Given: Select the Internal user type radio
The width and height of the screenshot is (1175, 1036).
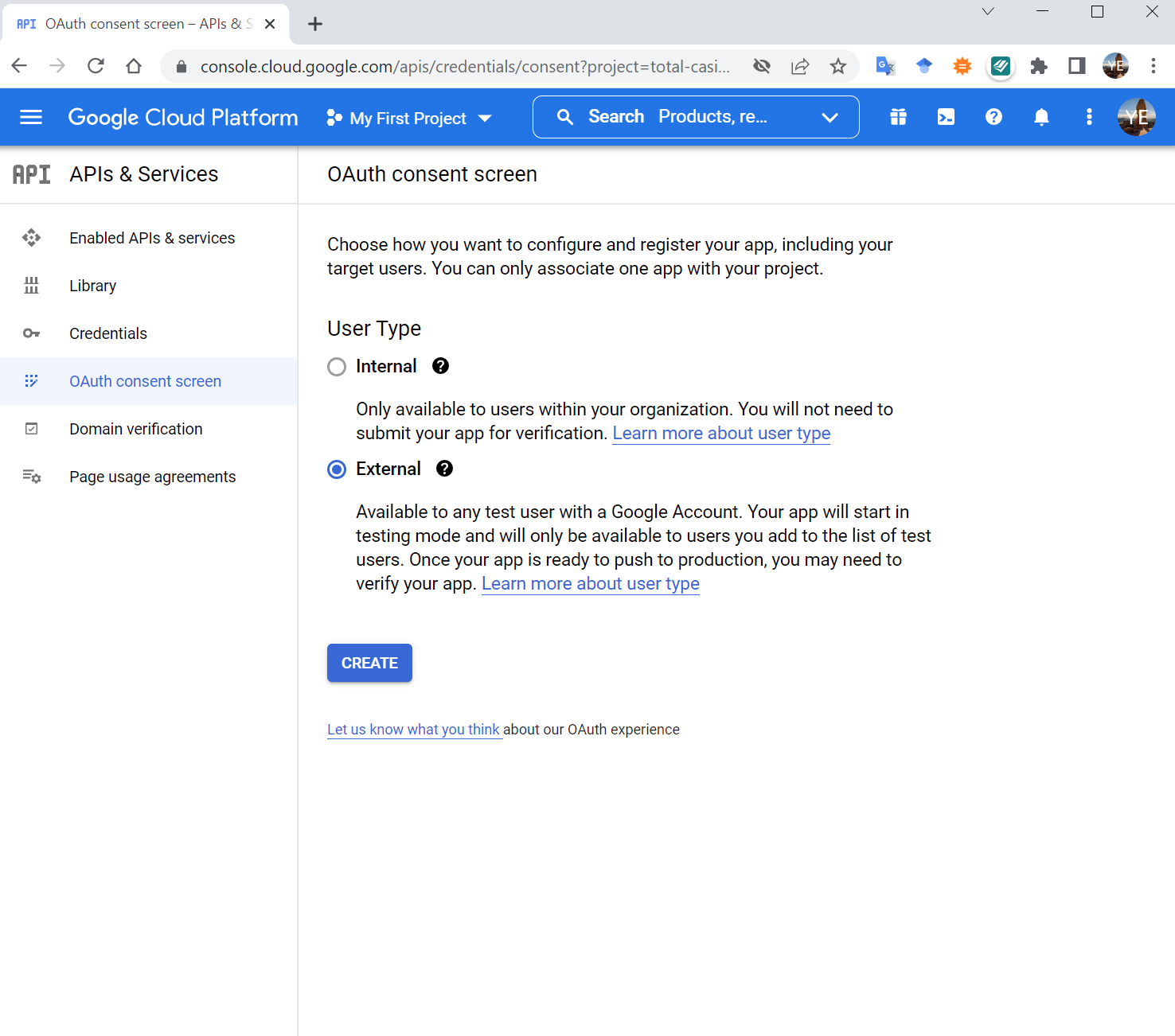Looking at the screenshot, I should (337, 367).
